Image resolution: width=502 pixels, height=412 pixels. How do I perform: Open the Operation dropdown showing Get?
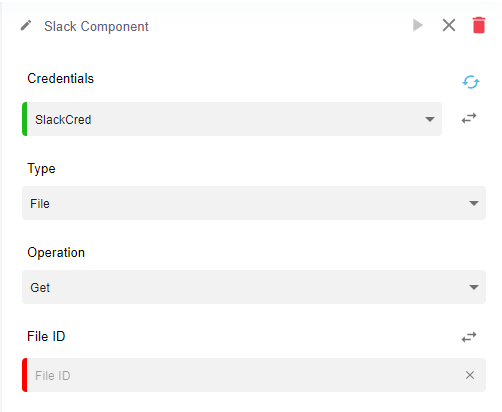coord(254,287)
